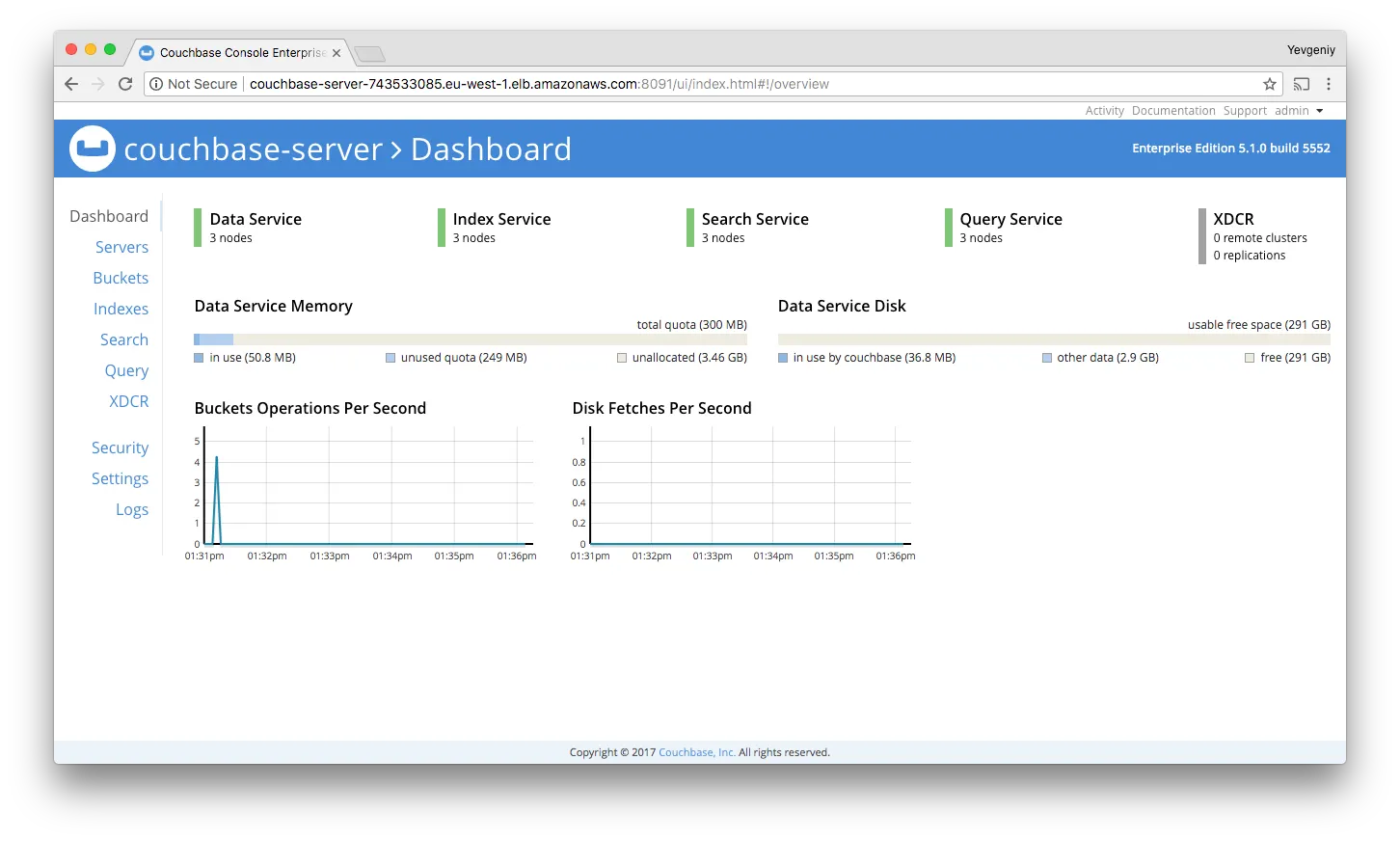Click the Couchbase Console tab favicon
Image resolution: width=1400 pixels, height=841 pixels.
[x=147, y=53]
